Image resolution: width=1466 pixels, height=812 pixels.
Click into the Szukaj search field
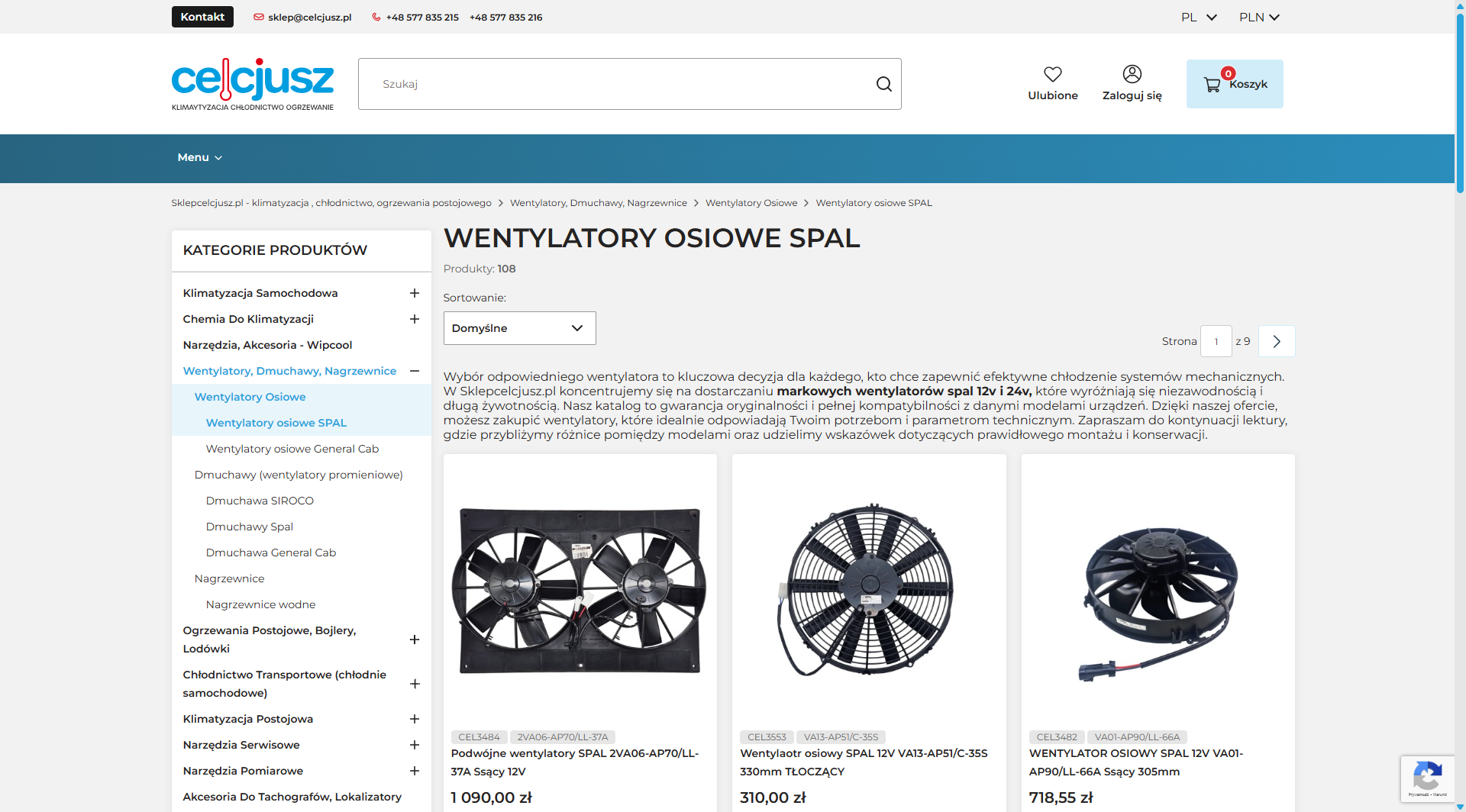(618, 84)
